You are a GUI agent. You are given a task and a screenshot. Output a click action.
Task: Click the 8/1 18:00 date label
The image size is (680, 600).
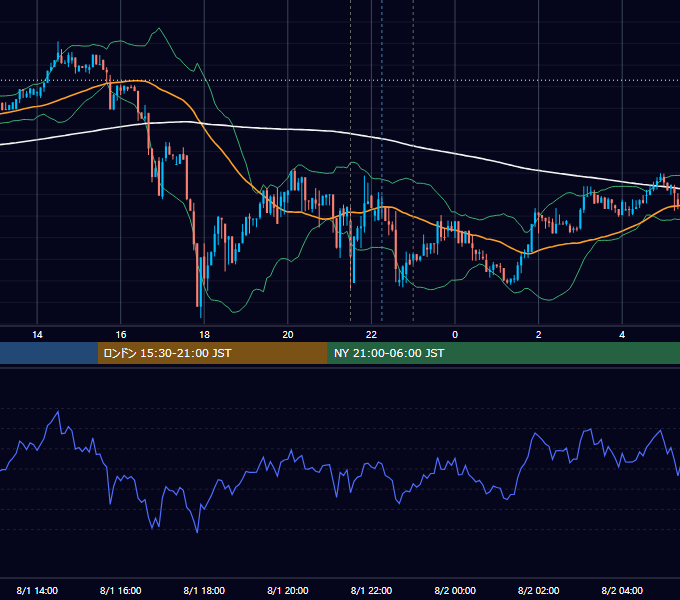tap(204, 590)
